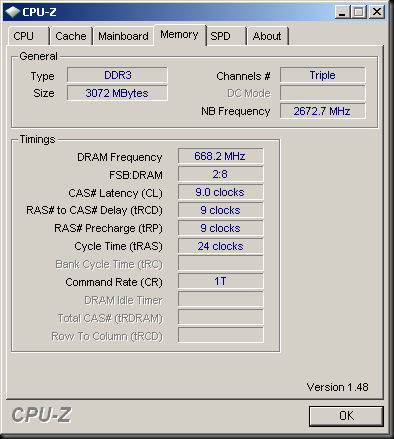The image size is (394, 439).
Task: Switch to the CPU tab
Action: click(29, 36)
